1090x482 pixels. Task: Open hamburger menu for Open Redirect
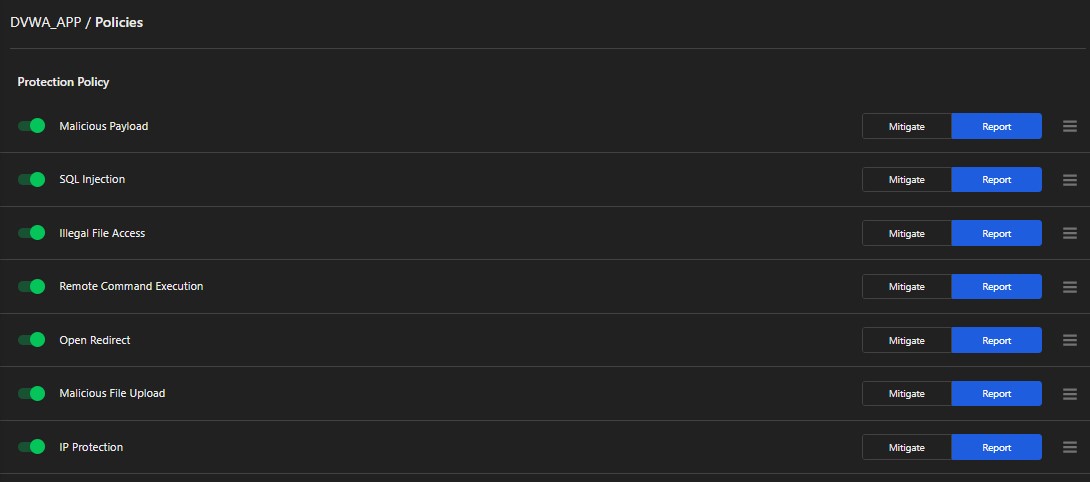pos(1069,340)
